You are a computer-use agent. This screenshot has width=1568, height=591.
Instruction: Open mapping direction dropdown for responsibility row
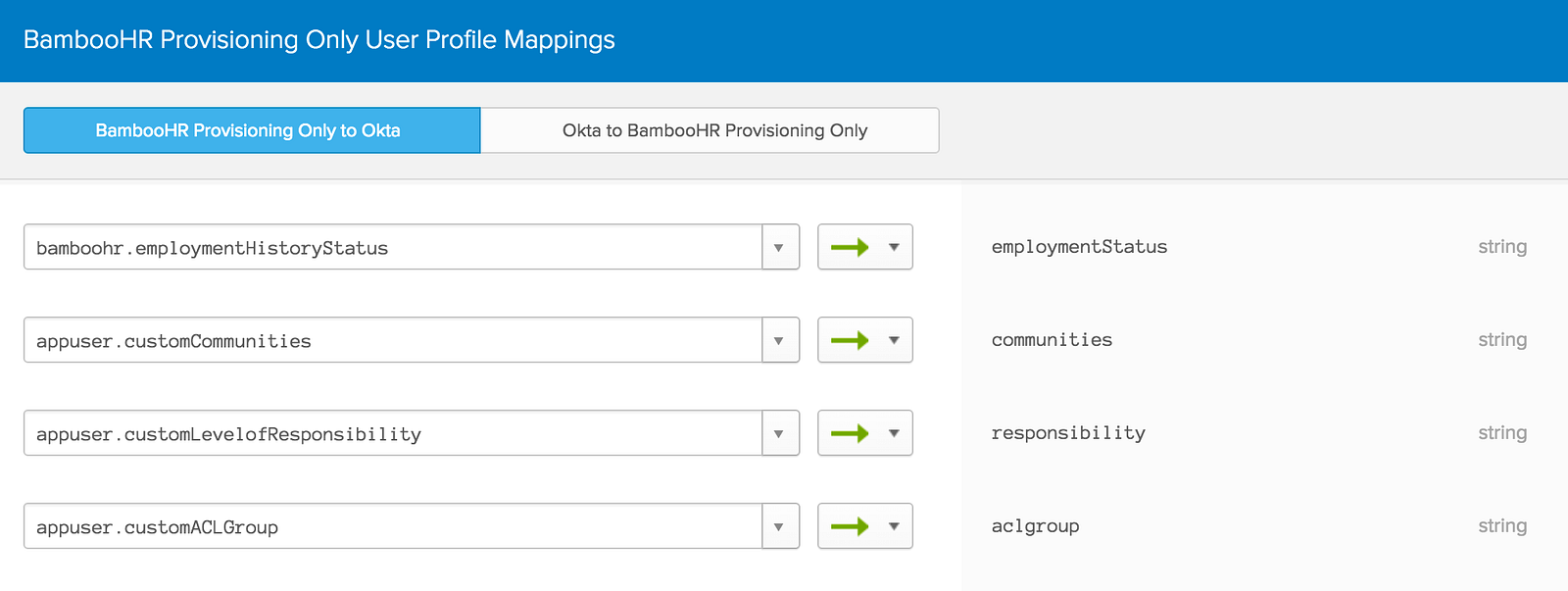click(x=894, y=433)
